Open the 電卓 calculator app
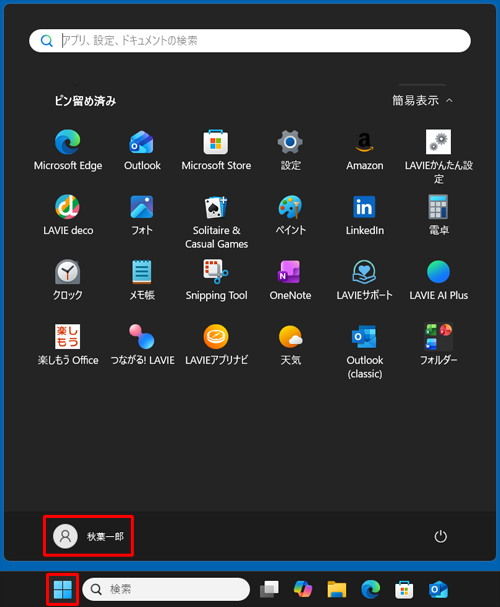The width and height of the screenshot is (500, 607). tap(438, 215)
